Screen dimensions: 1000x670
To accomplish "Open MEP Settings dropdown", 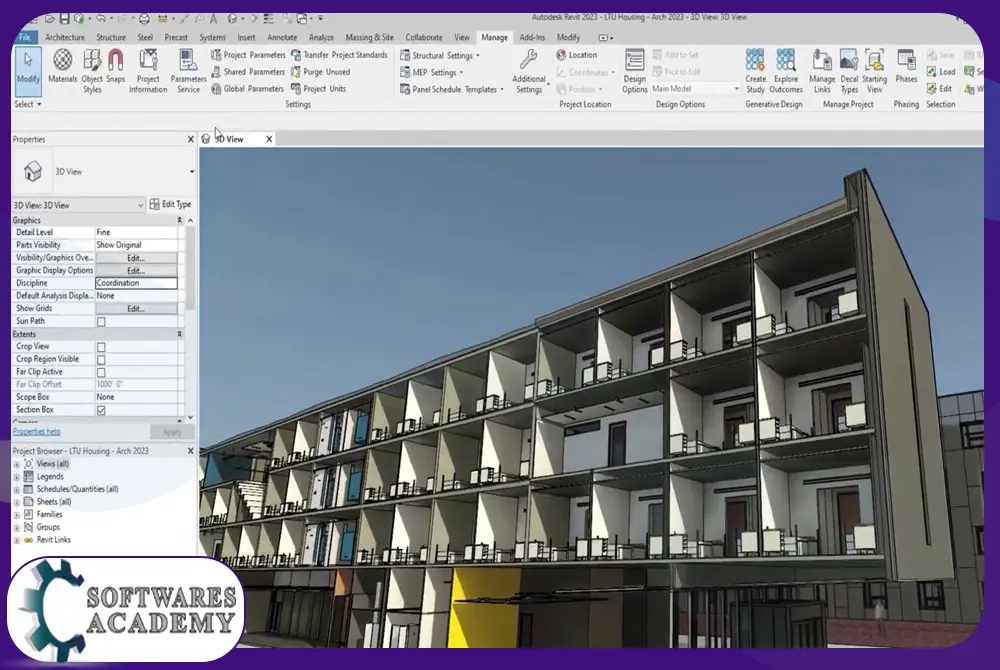I will 431,73.
